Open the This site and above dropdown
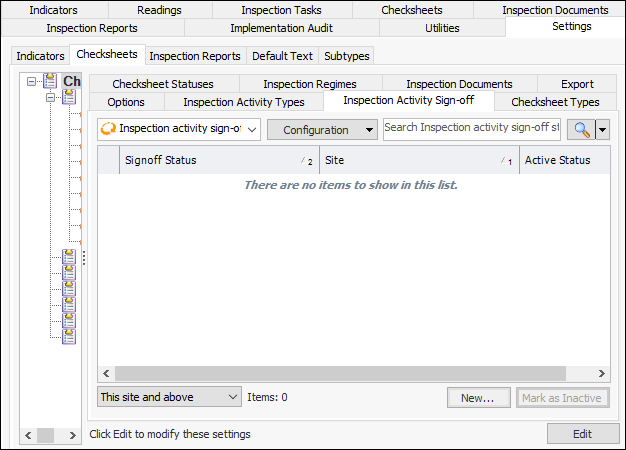 169,396
